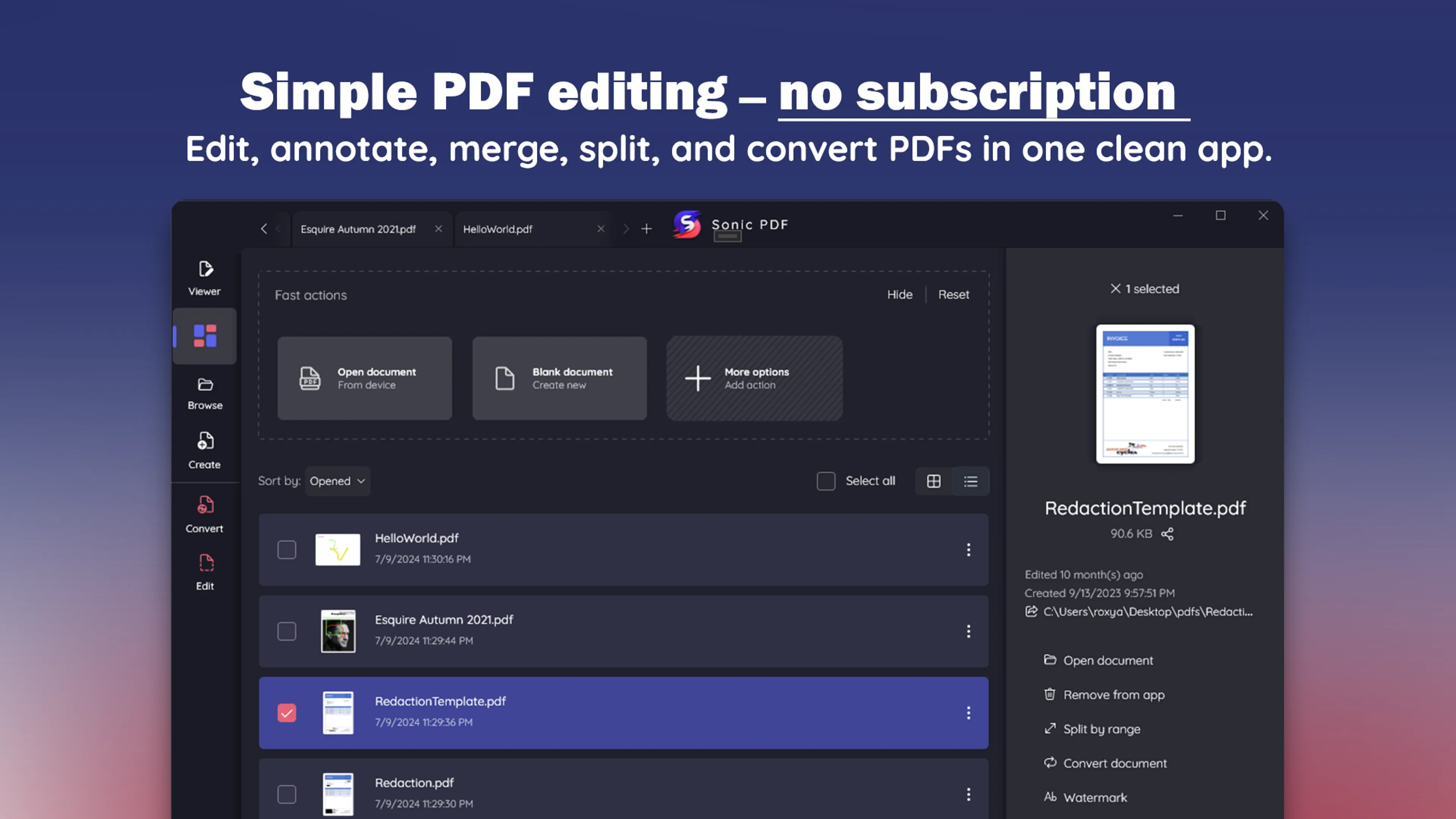The image size is (1456, 819).
Task: Reset the Fast actions panel
Action: pyautogui.click(x=954, y=295)
